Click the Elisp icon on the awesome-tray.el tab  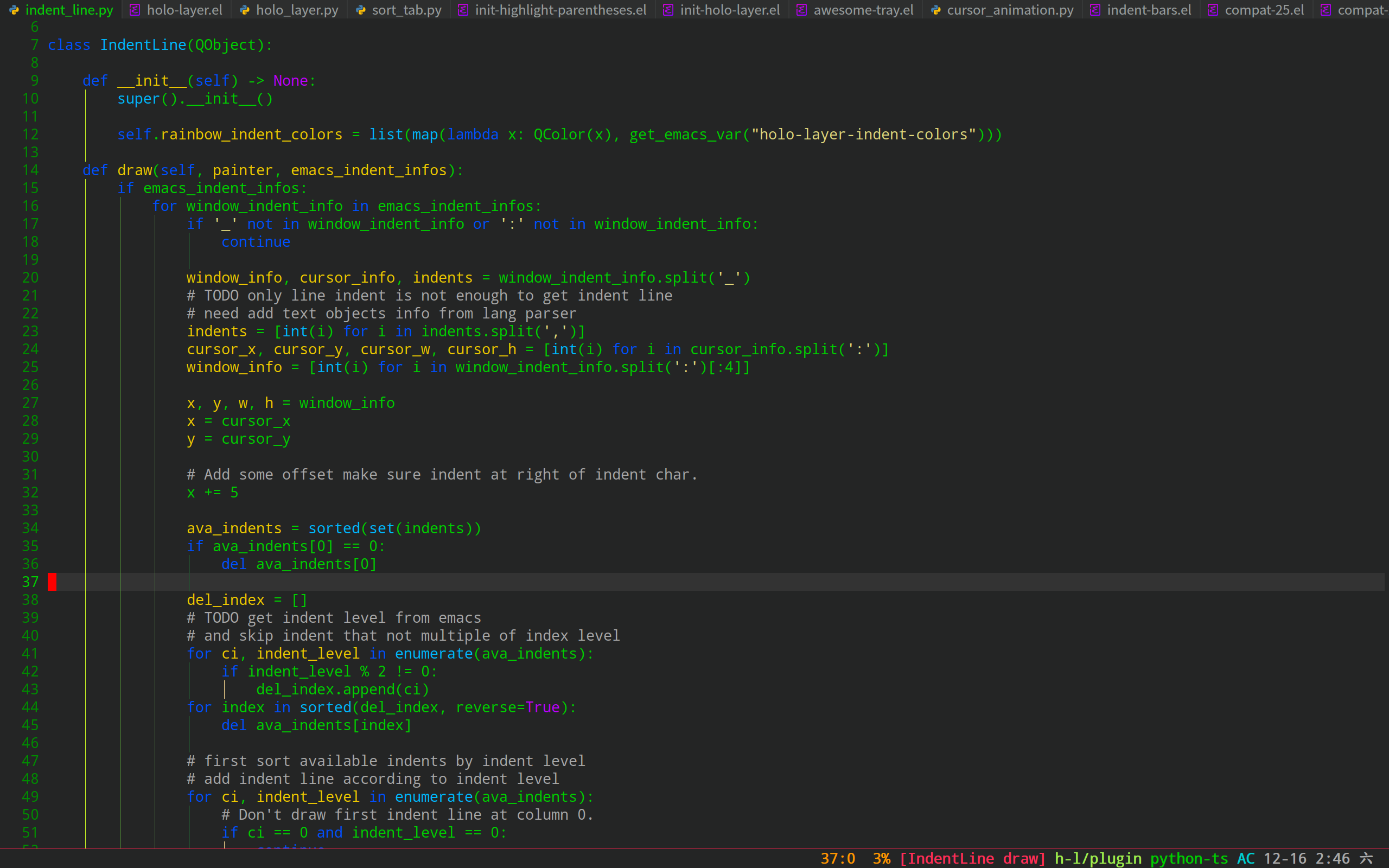coord(802,10)
